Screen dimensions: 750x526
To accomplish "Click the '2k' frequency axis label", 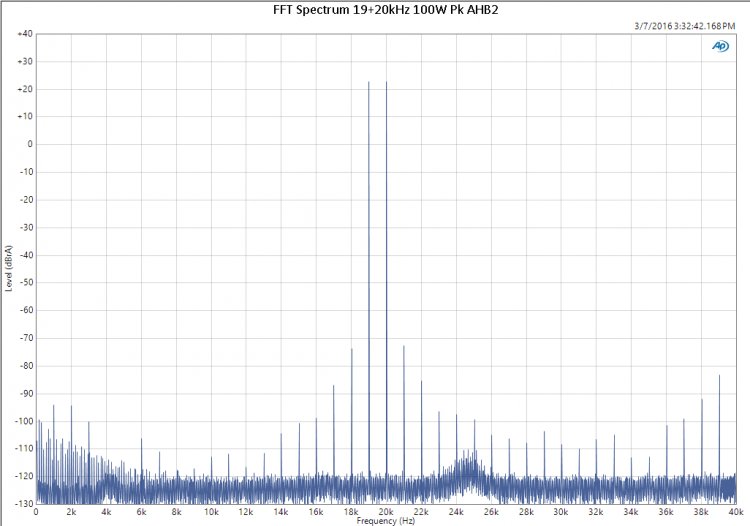I will tap(71, 512).
